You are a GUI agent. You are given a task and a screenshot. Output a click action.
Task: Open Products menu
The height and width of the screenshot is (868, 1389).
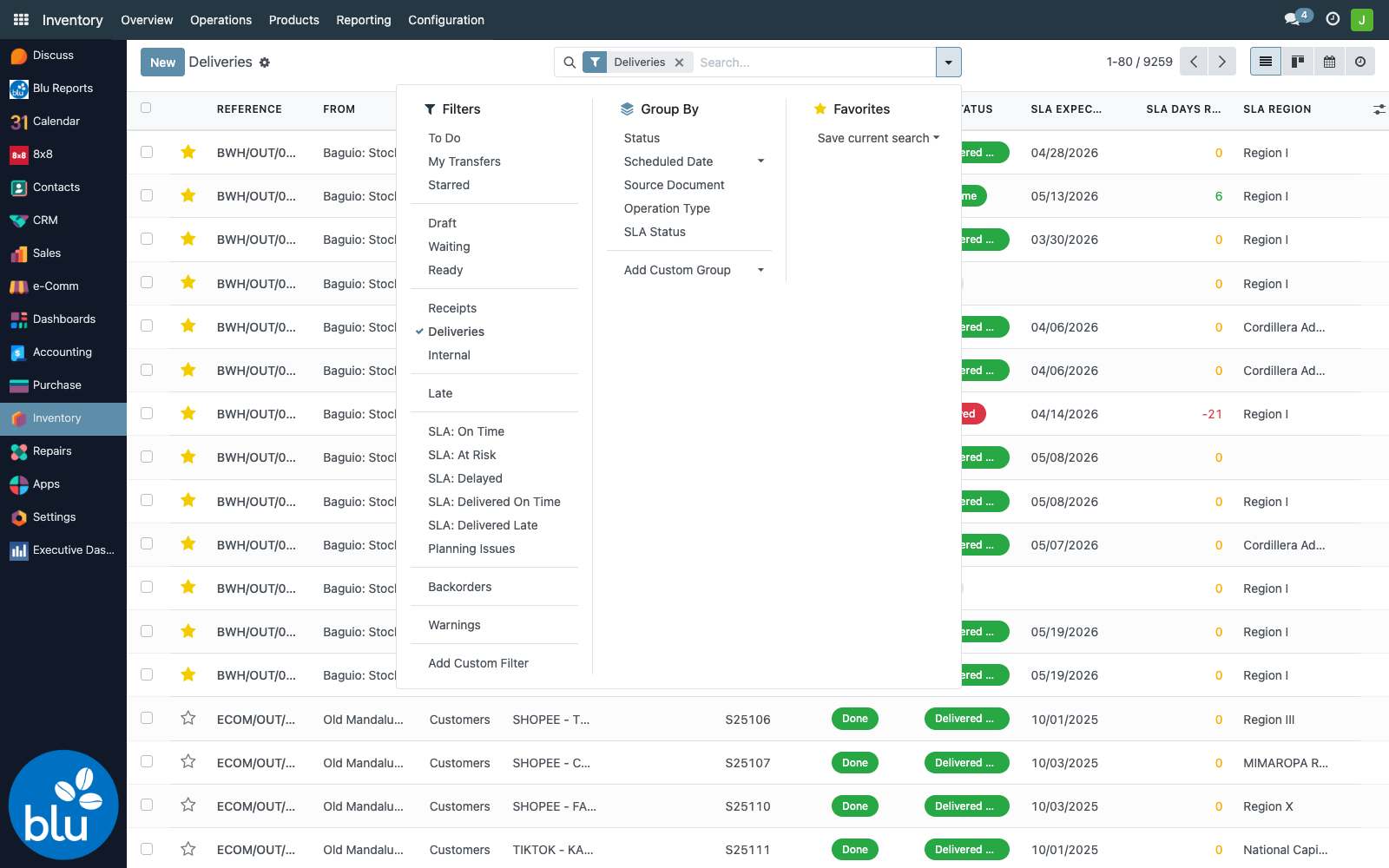tap(293, 20)
